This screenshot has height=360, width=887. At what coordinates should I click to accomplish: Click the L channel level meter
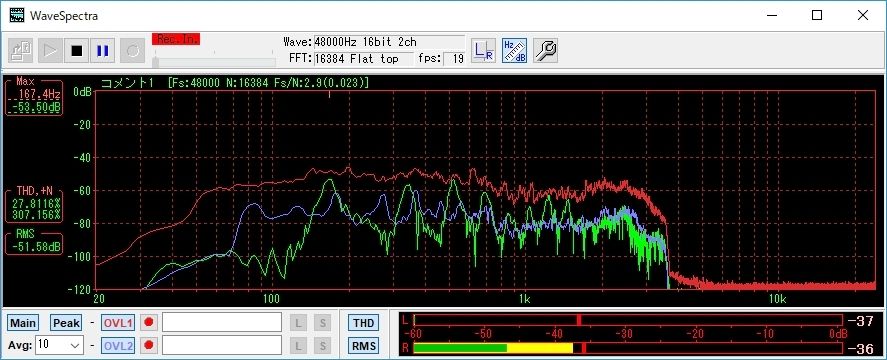coord(628,320)
